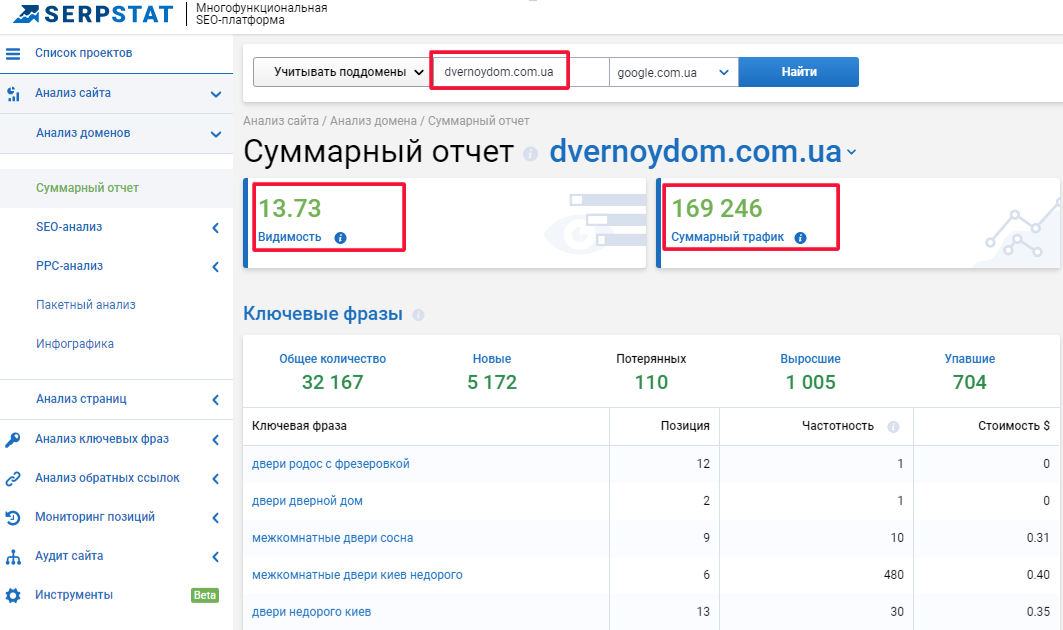Click the 32 167 total count value

(x=332, y=382)
